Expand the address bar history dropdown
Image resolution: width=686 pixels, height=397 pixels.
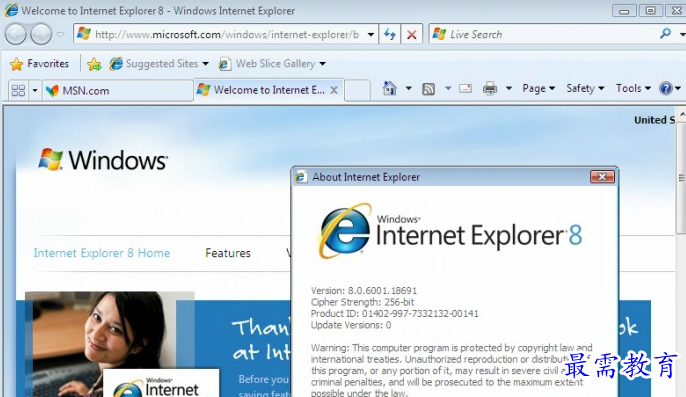pyautogui.click(x=371, y=35)
